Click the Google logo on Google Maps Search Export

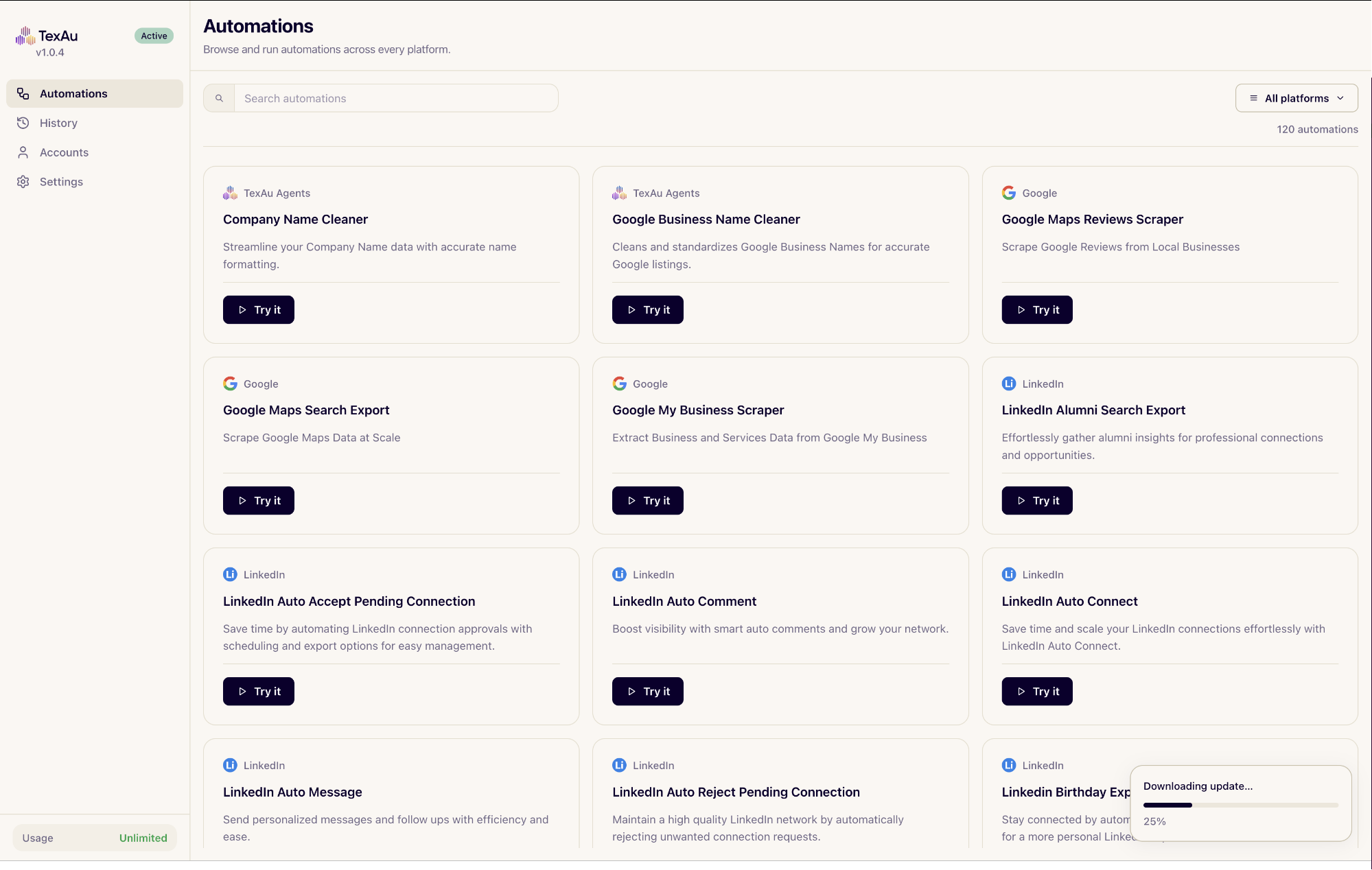(x=230, y=384)
